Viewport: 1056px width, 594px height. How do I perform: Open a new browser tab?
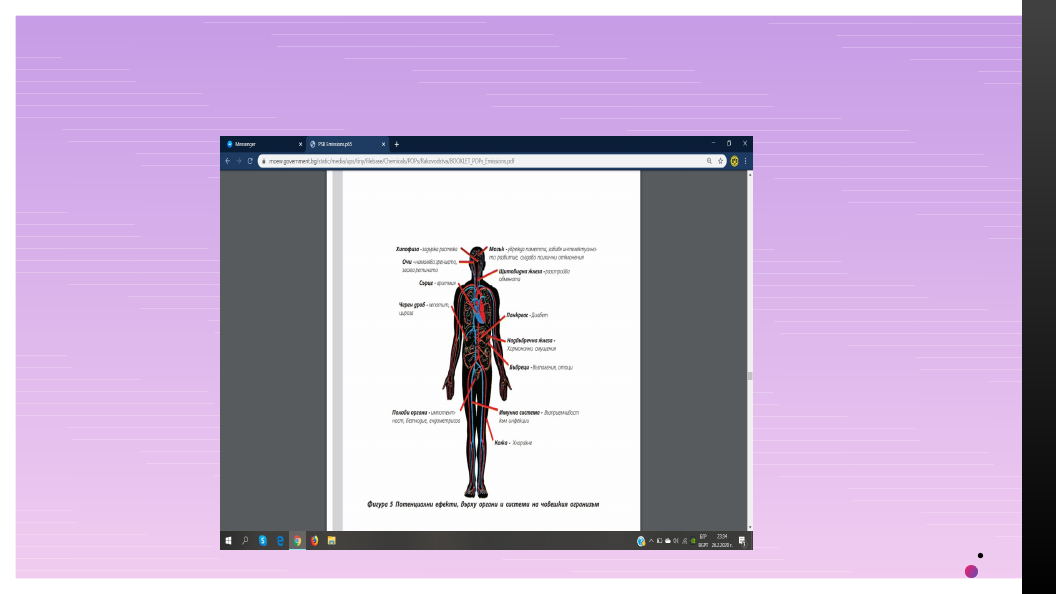pyautogui.click(x=397, y=144)
